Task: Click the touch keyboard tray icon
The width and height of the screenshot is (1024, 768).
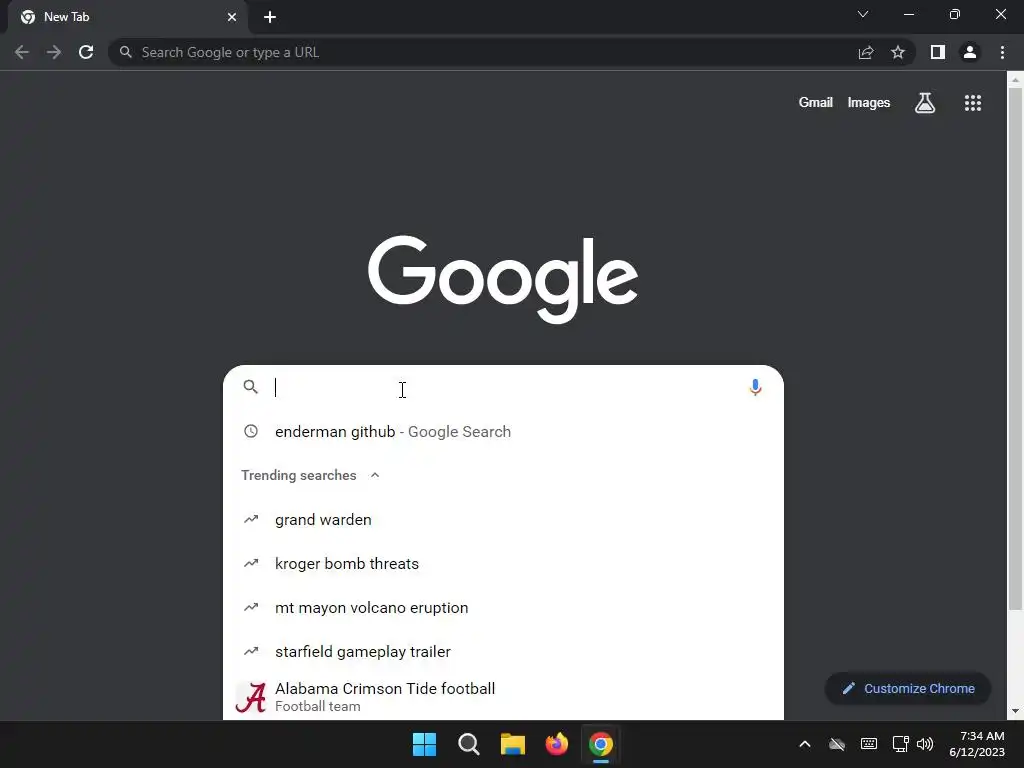Action: coord(869,744)
